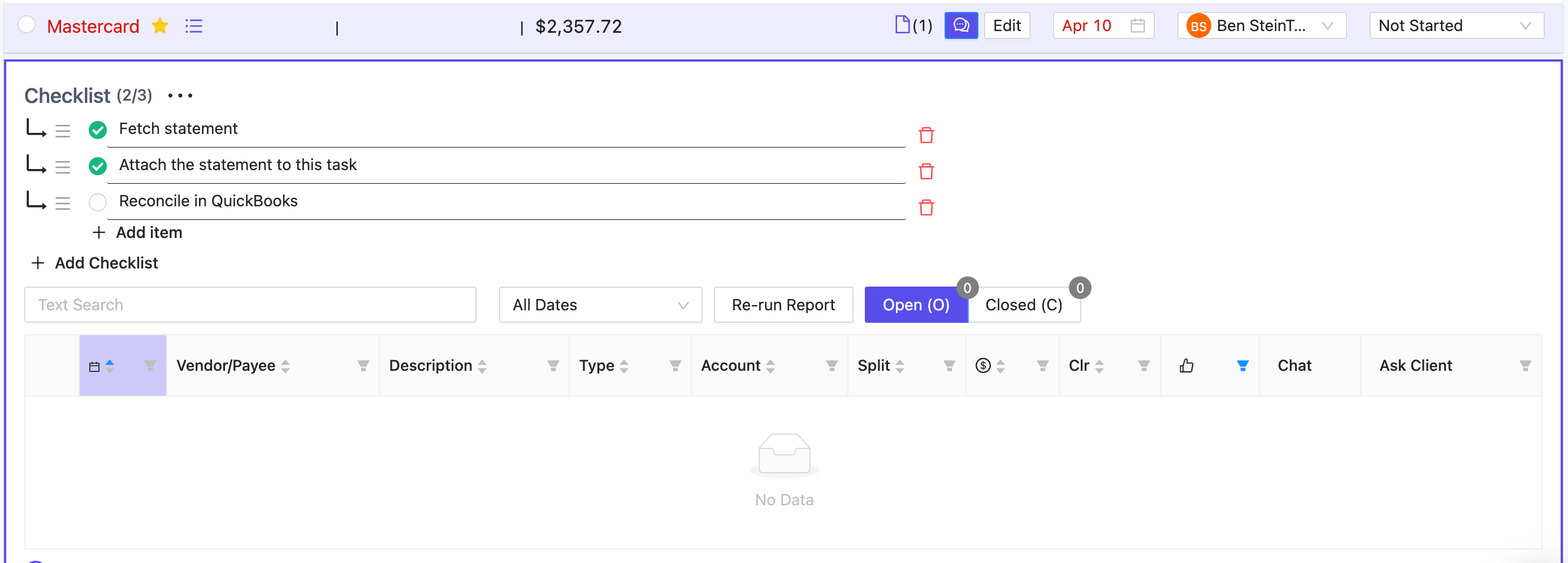Filter the Type column
The height and width of the screenshot is (563, 1568).
(675, 366)
